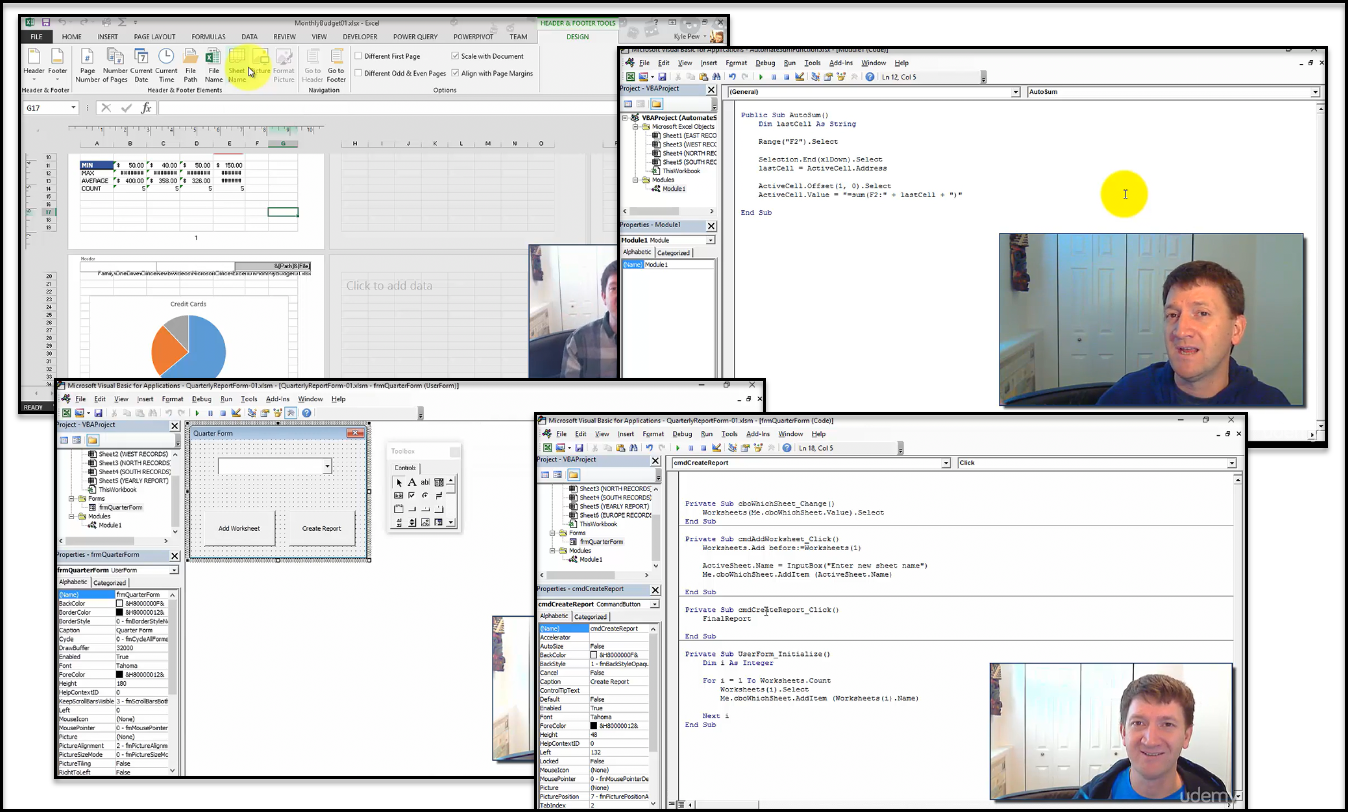Switch to Excel FORMULAS ribbon tab

click(208, 37)
